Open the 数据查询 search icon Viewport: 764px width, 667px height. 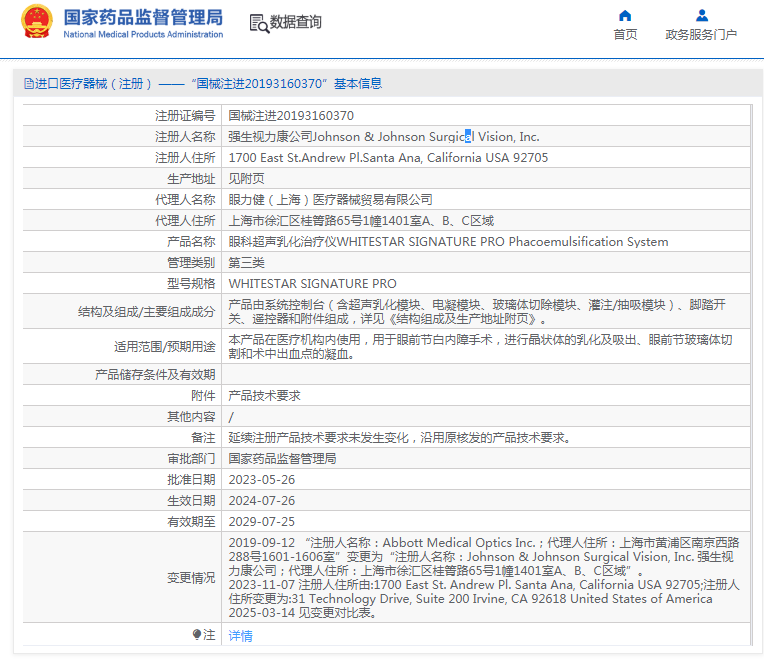[x=259, y=23]
